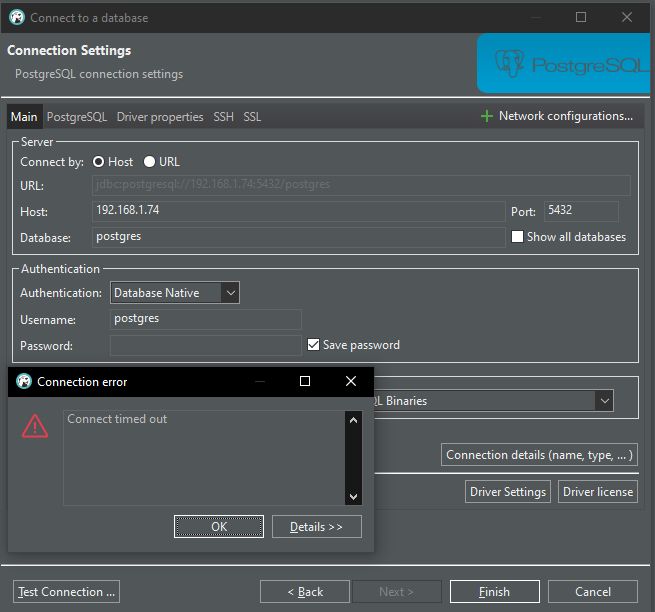Select the Host radio button
The image size is (655, 612).
click(99, 162)
